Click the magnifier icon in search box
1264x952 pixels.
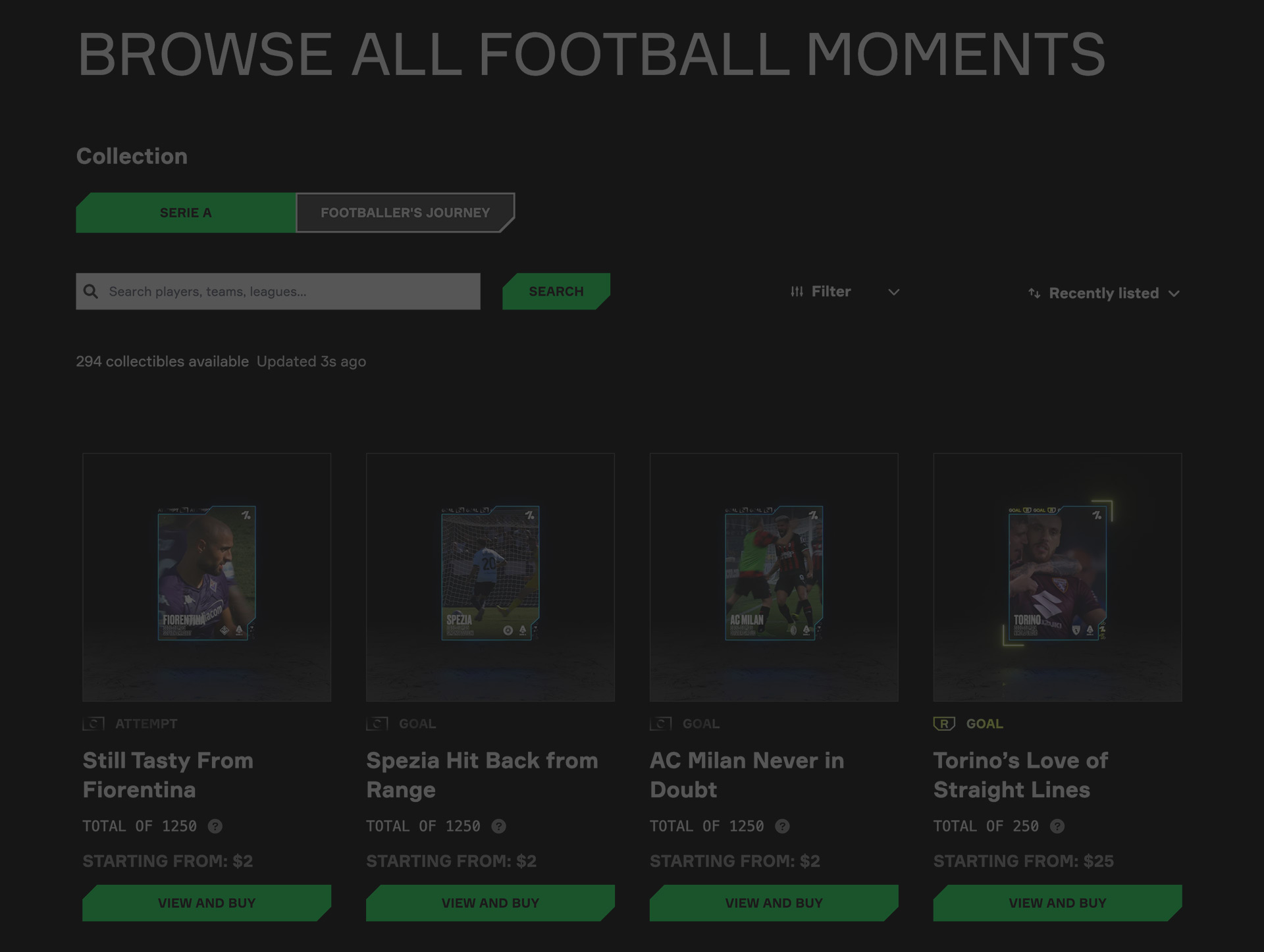pos(91,292)
